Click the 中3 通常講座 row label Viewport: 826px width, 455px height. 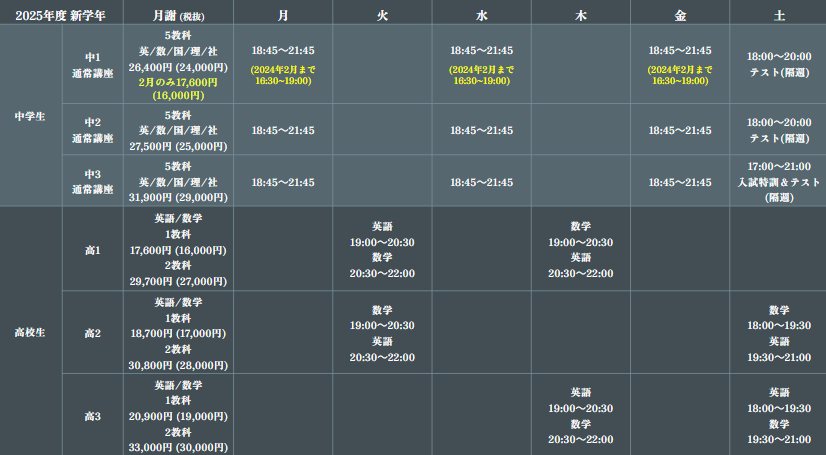coord(92,181)
